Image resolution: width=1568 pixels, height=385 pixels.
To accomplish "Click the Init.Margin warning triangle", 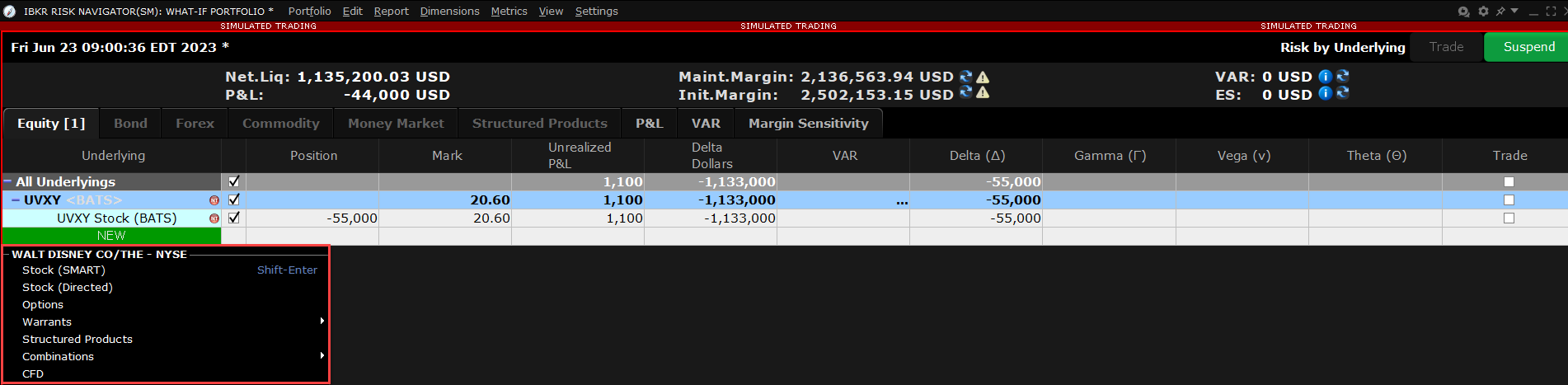I will [x=983, y=93].
